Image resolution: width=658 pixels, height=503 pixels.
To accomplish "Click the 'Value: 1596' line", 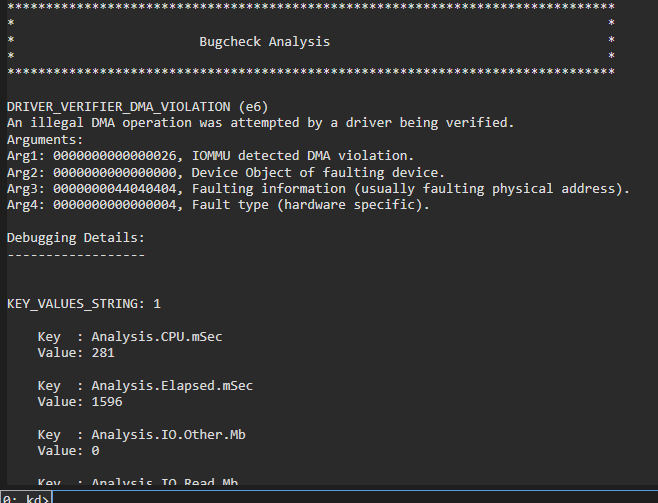I will point(80,401).
